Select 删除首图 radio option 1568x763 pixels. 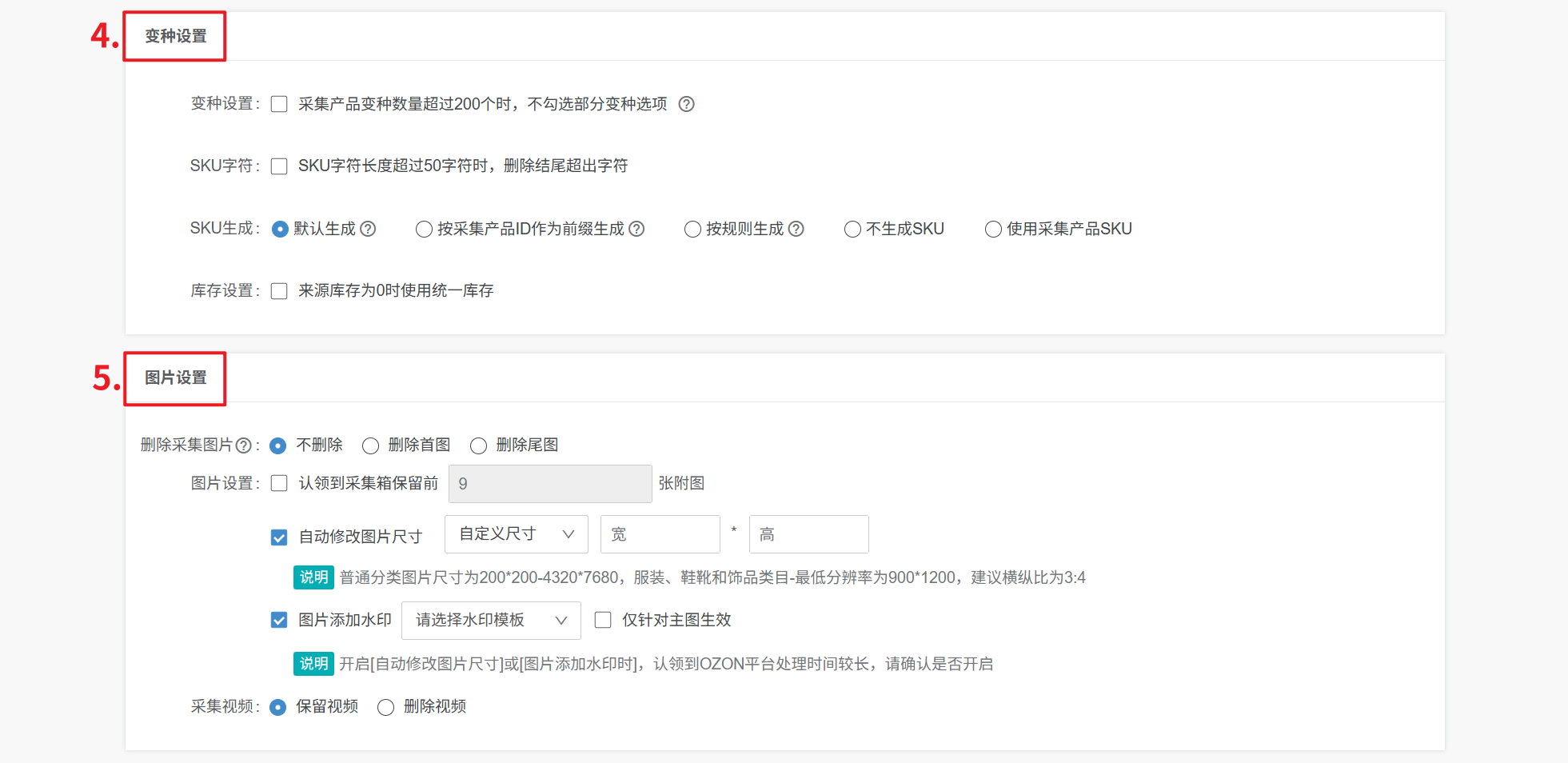tap(370, 445)
